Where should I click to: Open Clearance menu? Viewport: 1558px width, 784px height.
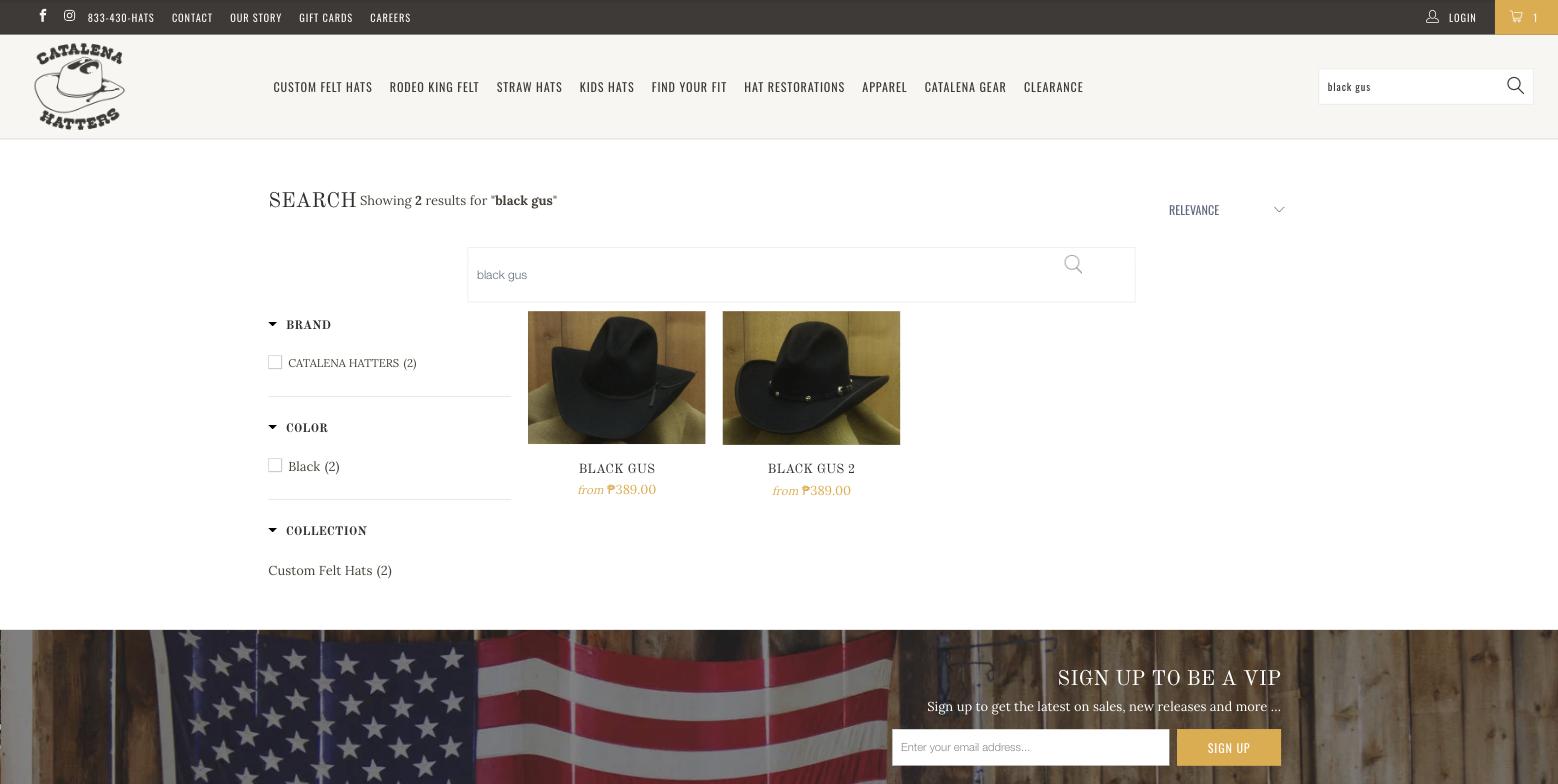pyautogui.click(x=1053, y=87)
